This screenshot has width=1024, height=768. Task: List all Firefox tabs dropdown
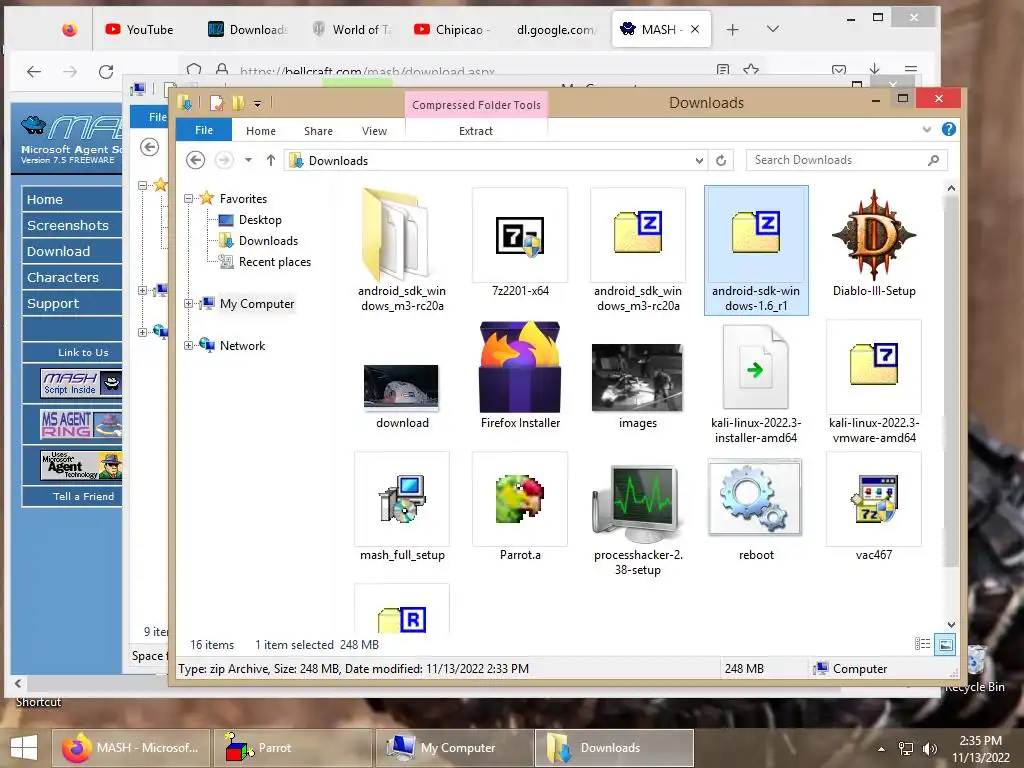[773, 29]
